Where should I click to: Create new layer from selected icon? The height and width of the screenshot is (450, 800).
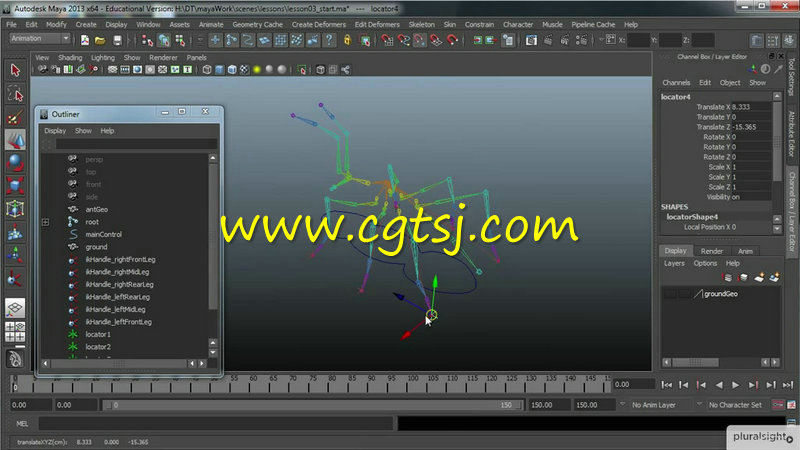(774, 277)
